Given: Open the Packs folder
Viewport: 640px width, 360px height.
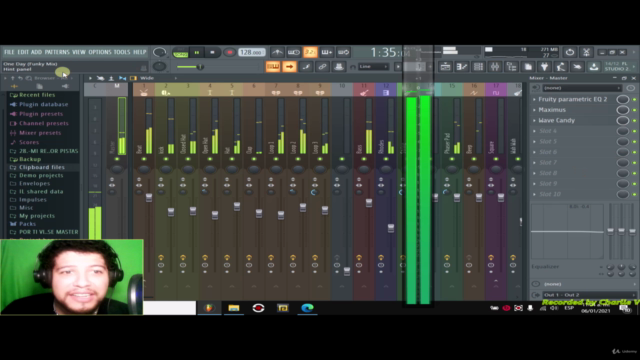Looking at the screenshot, I should click(x=27, y=224).
